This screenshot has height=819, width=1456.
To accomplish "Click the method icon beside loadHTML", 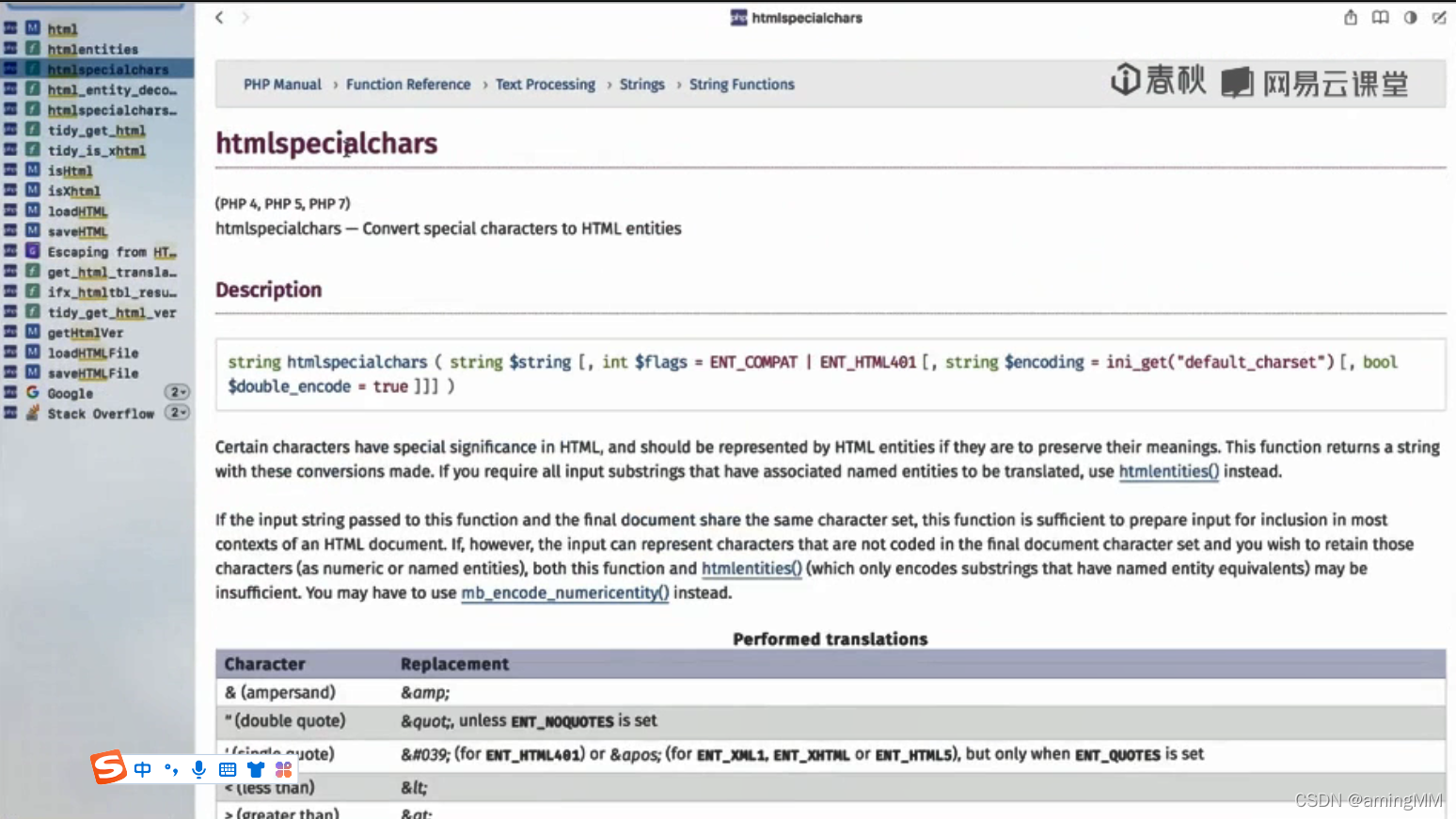I will (x=33, y=211).
